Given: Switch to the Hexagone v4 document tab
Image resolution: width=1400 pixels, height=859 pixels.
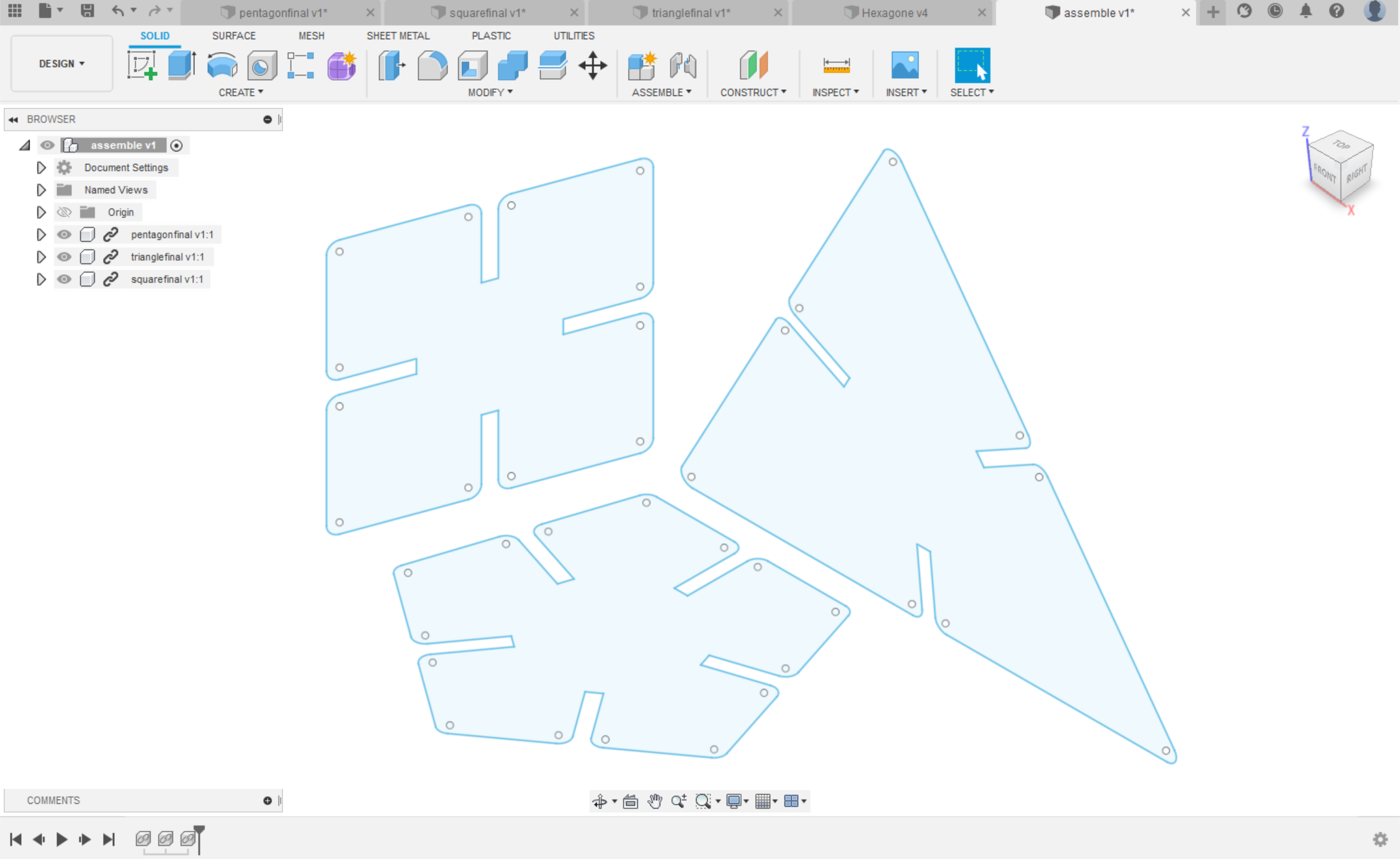Looking at the screenshot, I should [x=894, y=12].
